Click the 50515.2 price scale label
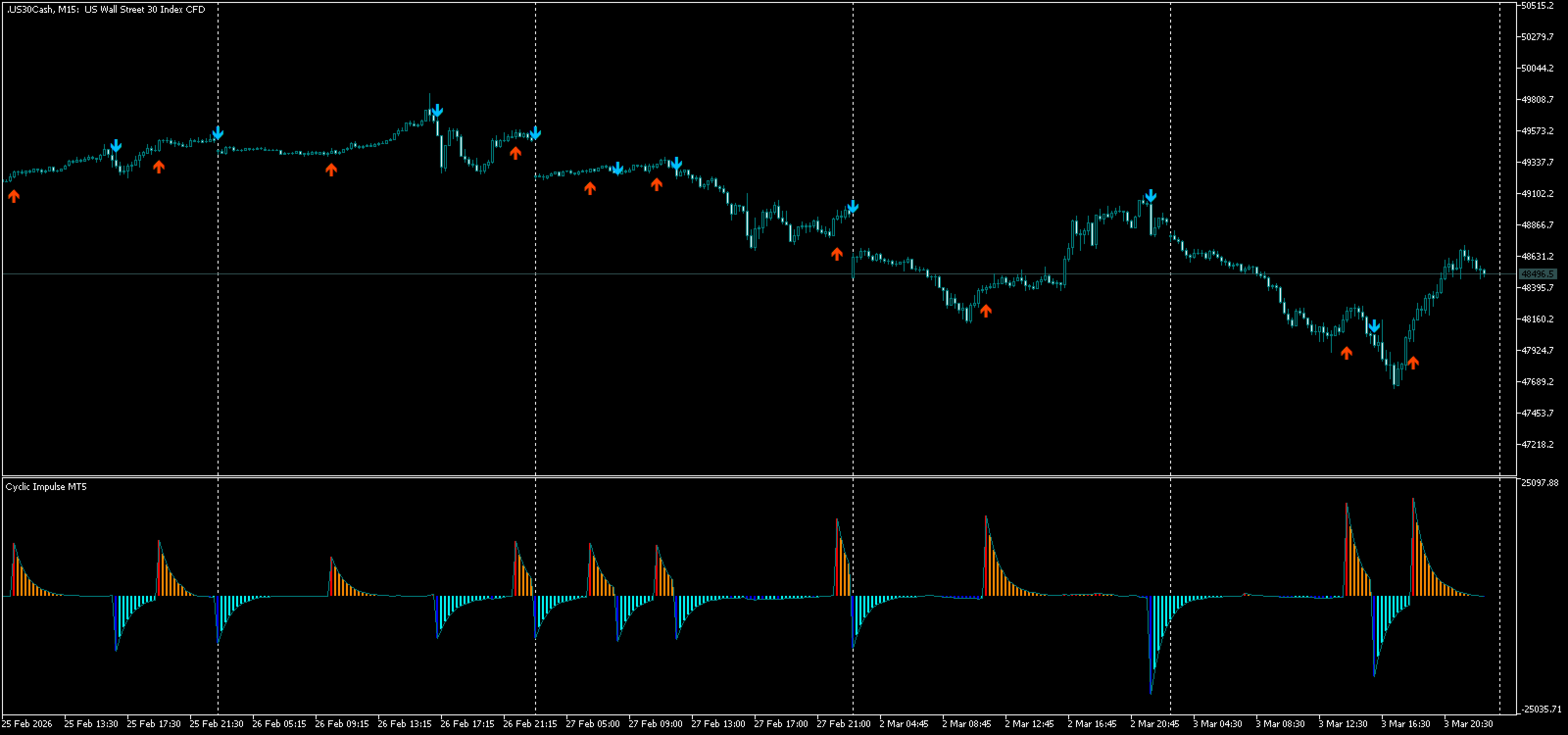The image size is (1568, 735). pos(1538,6)
